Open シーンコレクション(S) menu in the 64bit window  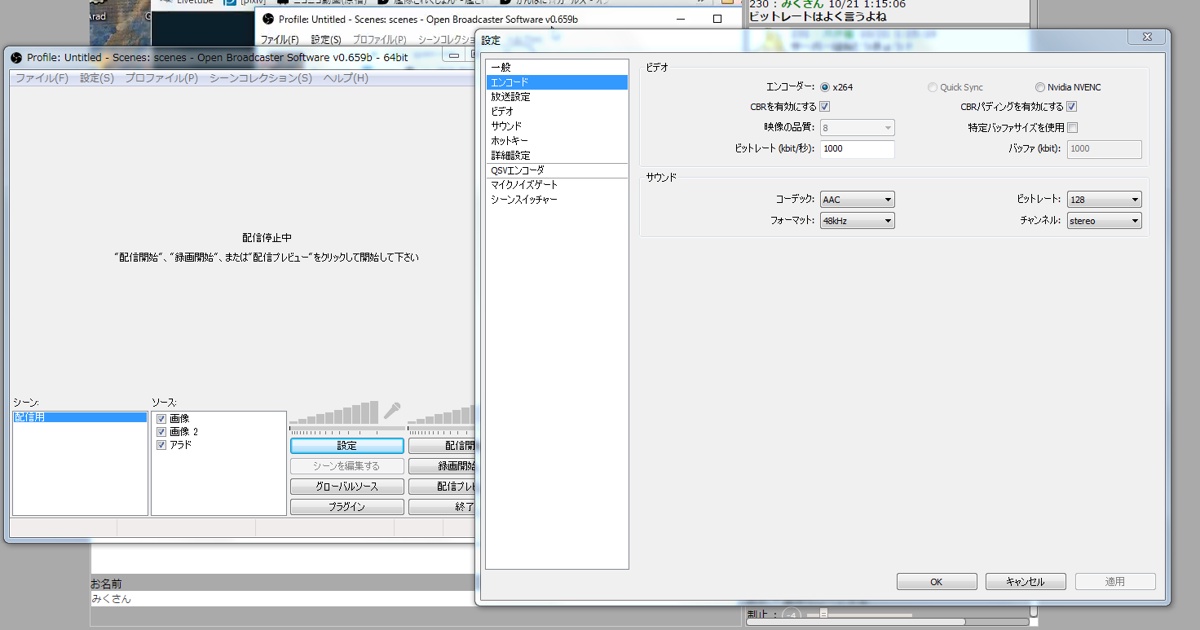[x=260, y=78]
